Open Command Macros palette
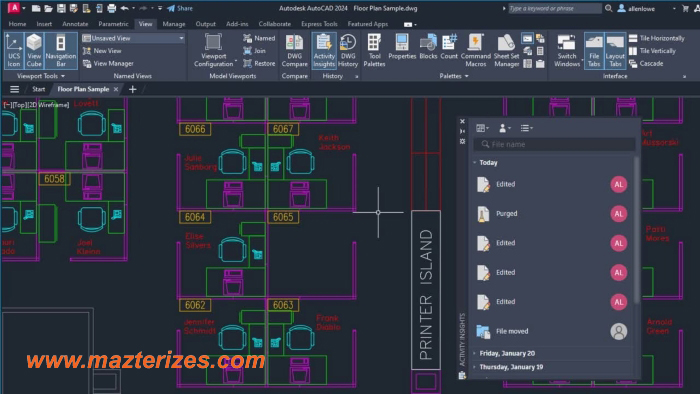 pyautogui.click(x=475, y=50)
